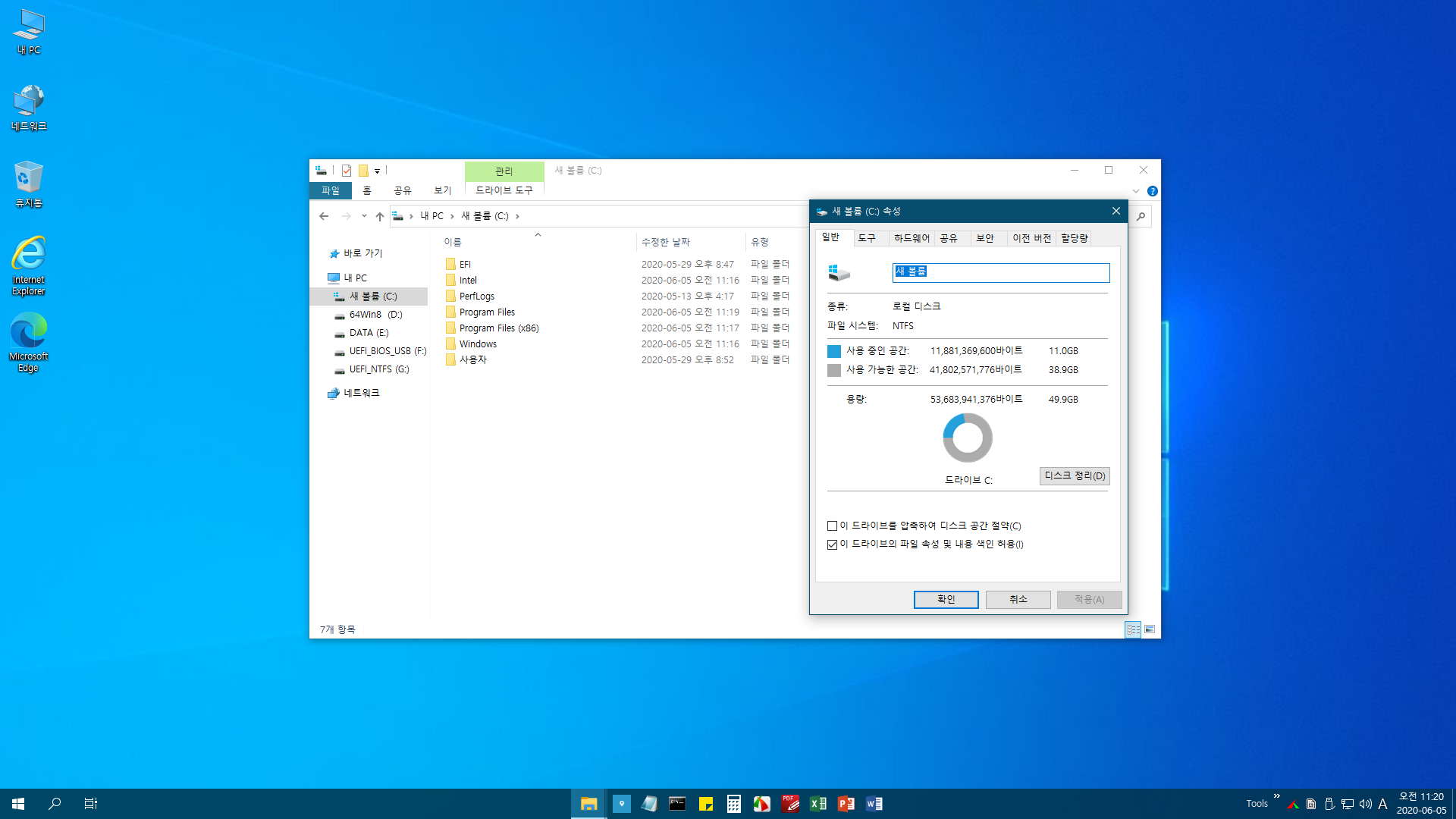Launch PowerPoint from the taskbar
1456x819 pixels.
pos(846,804)
